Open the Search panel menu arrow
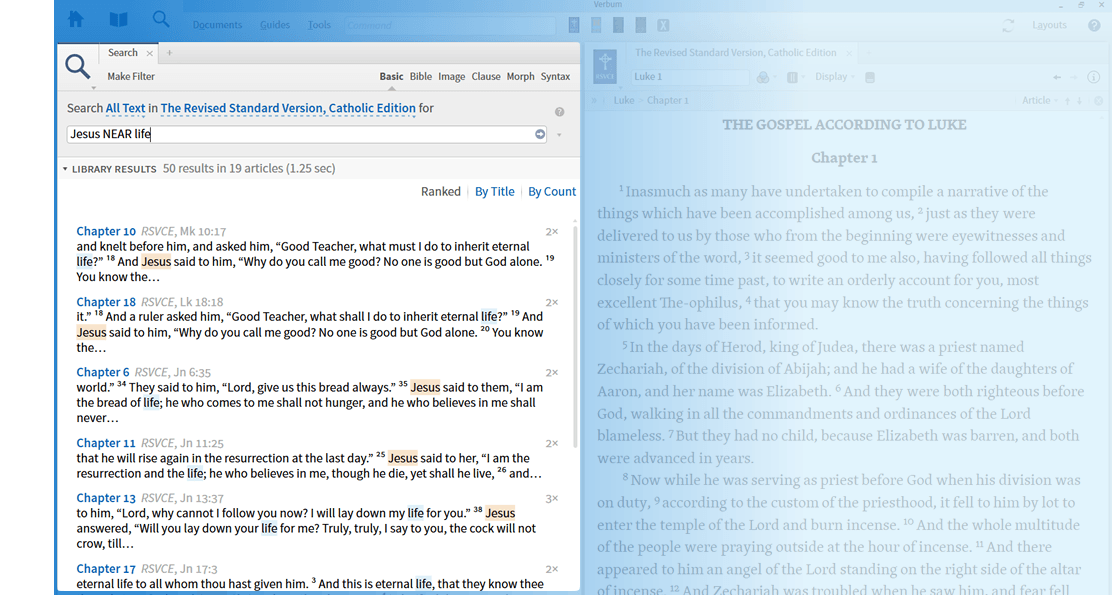 pyautogui.click(x=93, y=88)
